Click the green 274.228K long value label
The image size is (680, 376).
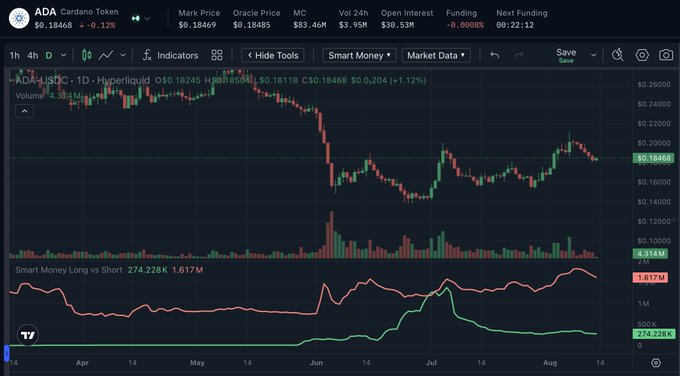[x=654, y=334]
